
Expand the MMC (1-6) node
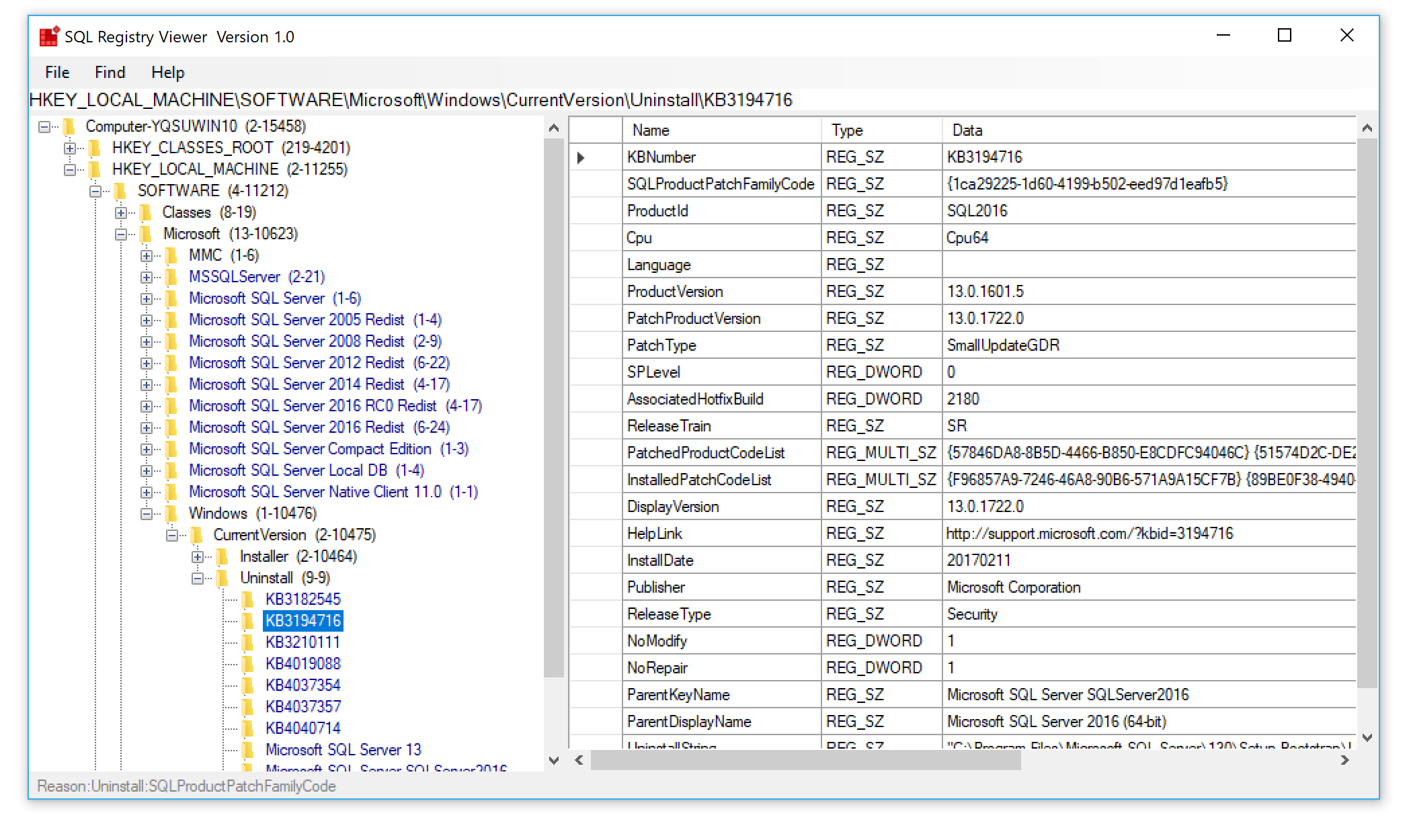coord(147,256)
